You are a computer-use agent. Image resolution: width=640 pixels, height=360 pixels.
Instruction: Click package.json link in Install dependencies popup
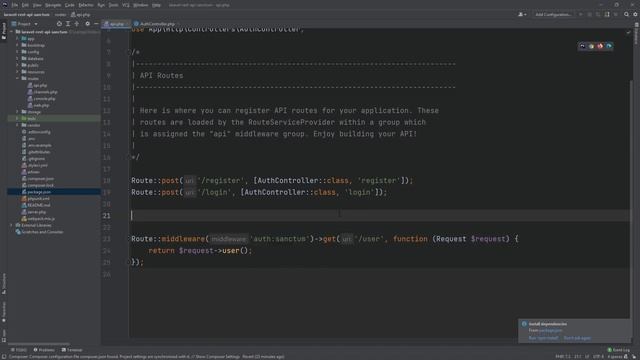pos(551,330)
